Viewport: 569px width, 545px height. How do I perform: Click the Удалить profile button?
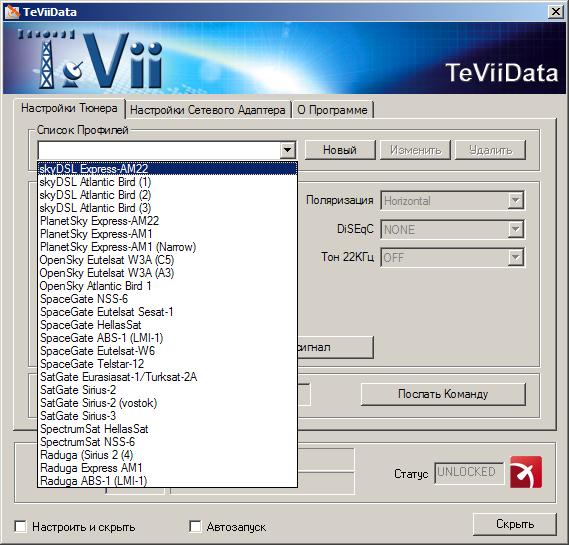coord(490,150)
